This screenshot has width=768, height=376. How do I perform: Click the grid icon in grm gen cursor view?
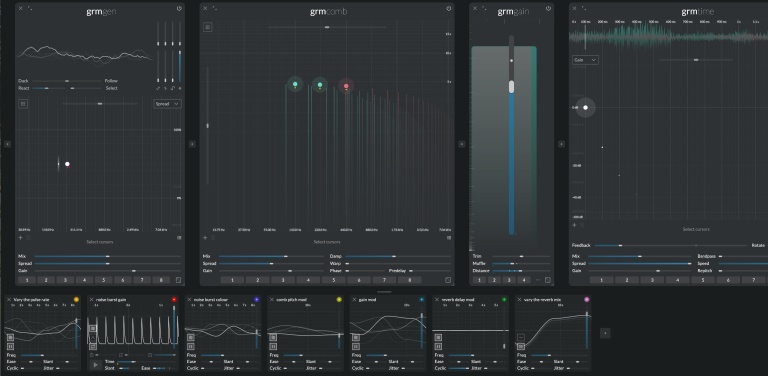click(23, 104)
